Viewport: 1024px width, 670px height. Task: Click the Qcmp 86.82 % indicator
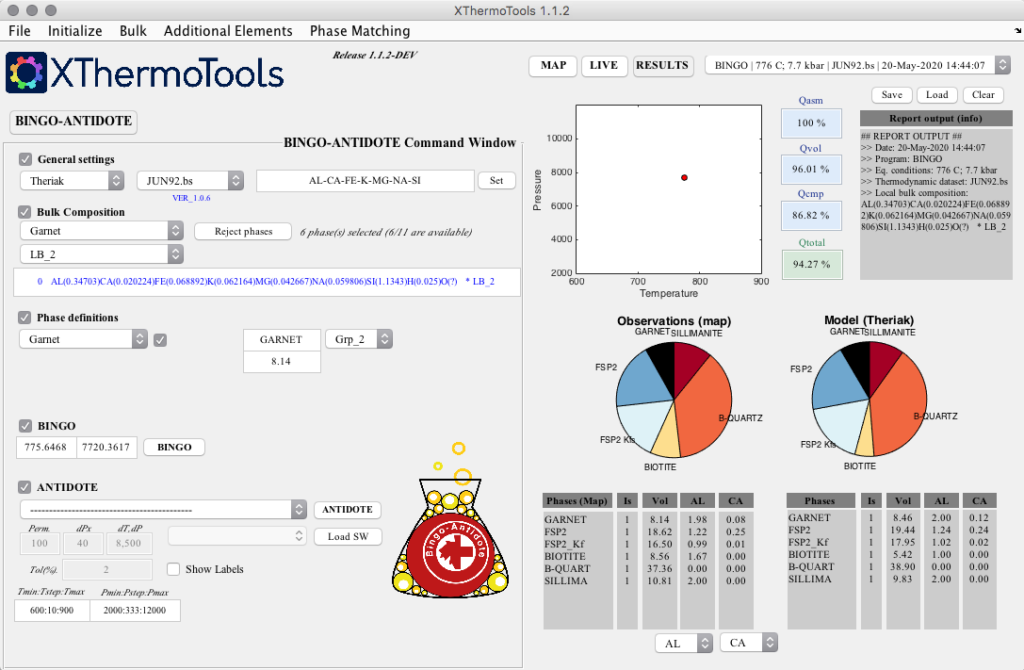811,215
